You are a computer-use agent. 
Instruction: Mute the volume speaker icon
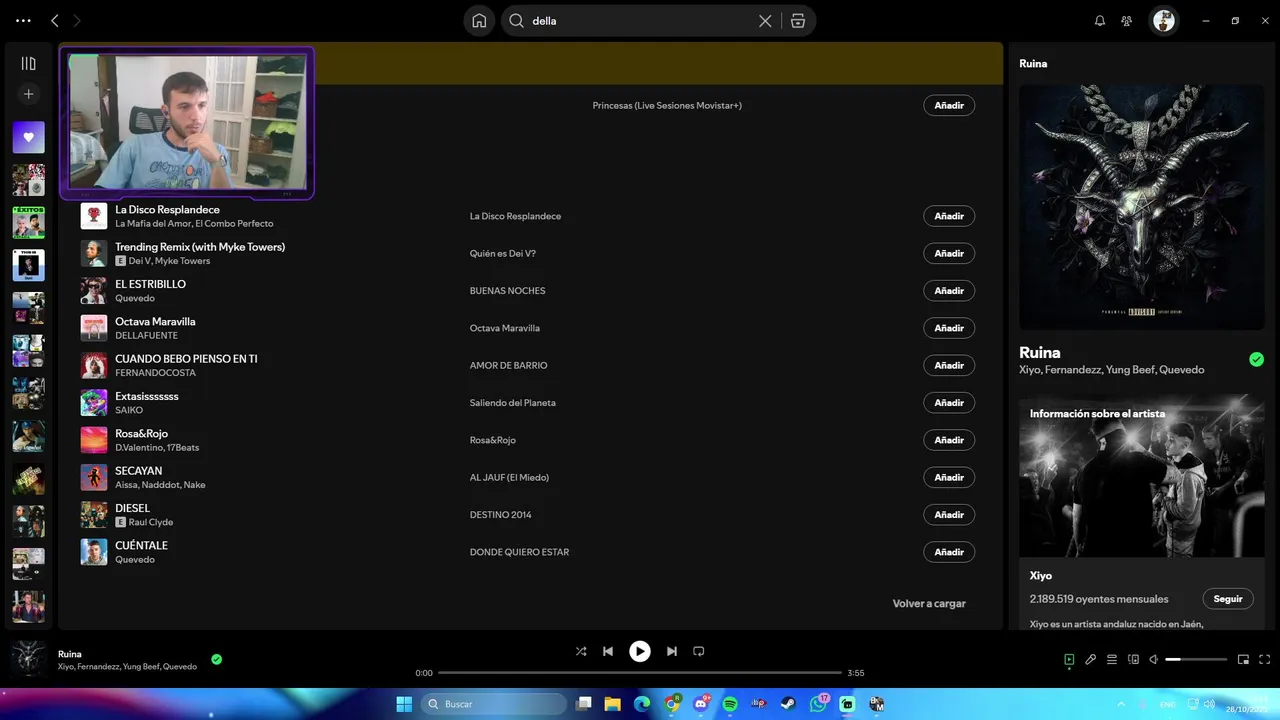coord(1153,660)
